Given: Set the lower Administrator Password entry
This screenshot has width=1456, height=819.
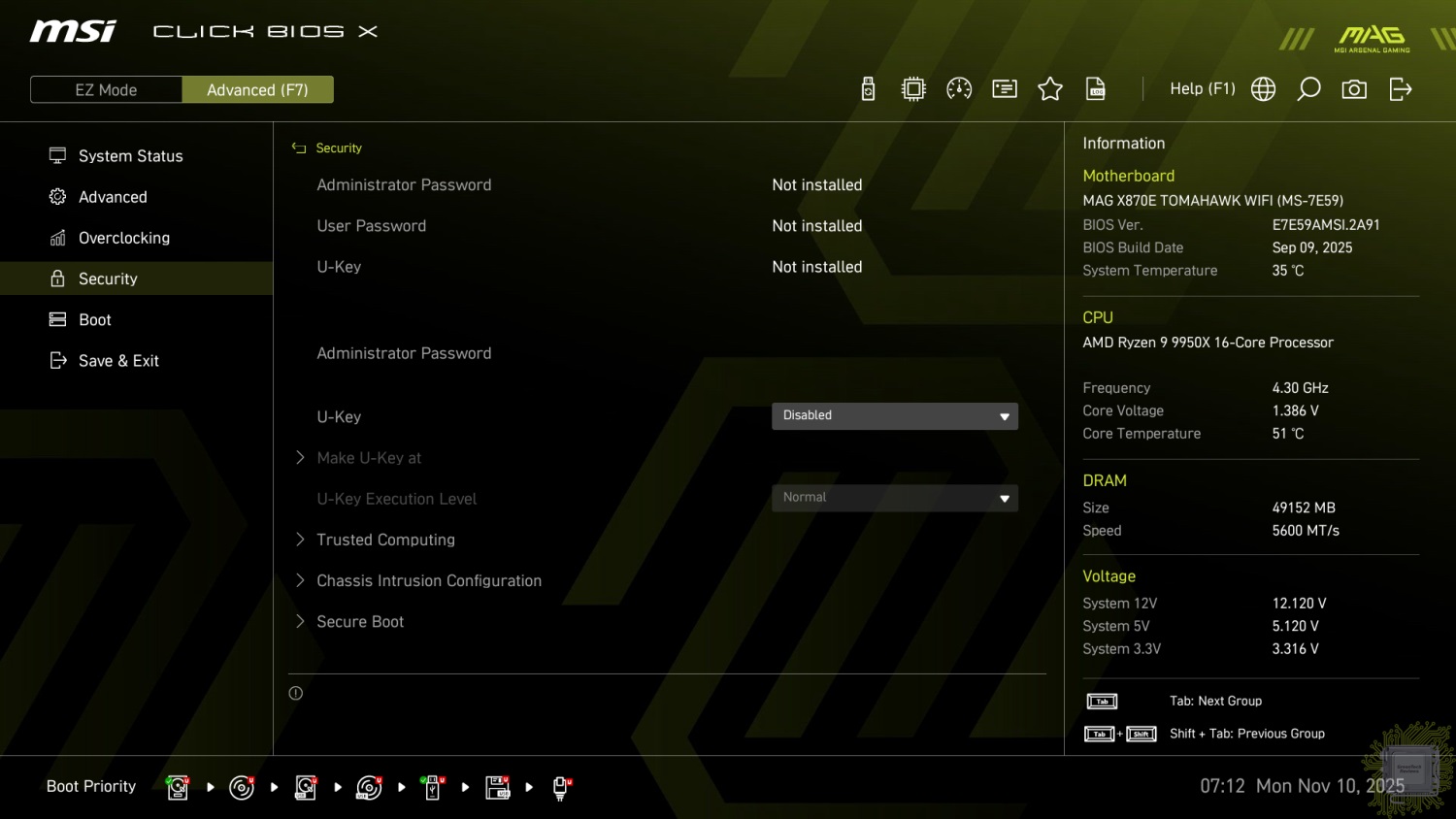Looking at the screenshot, I should click(404, 353).
